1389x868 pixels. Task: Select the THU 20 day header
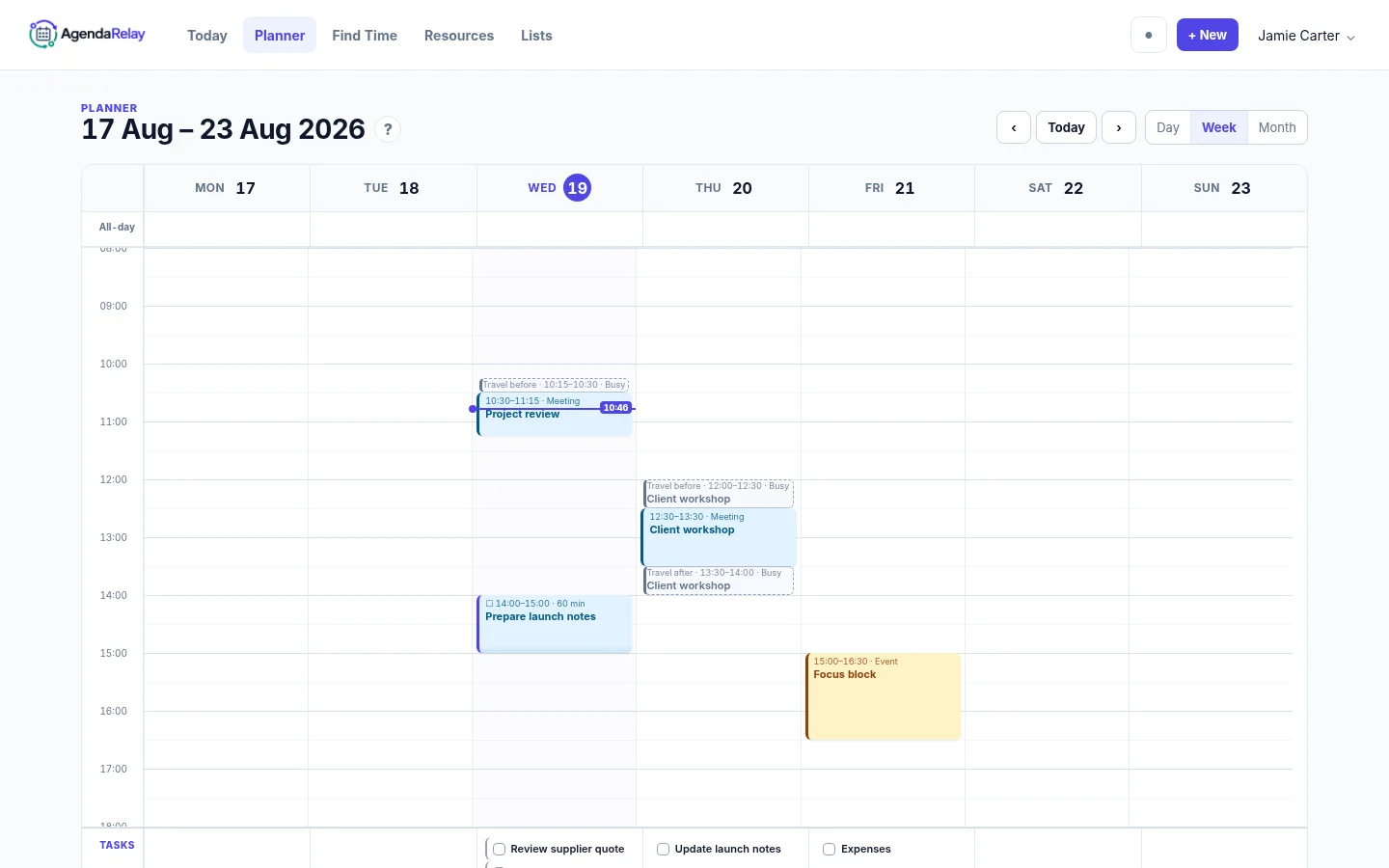pos(725,188)
